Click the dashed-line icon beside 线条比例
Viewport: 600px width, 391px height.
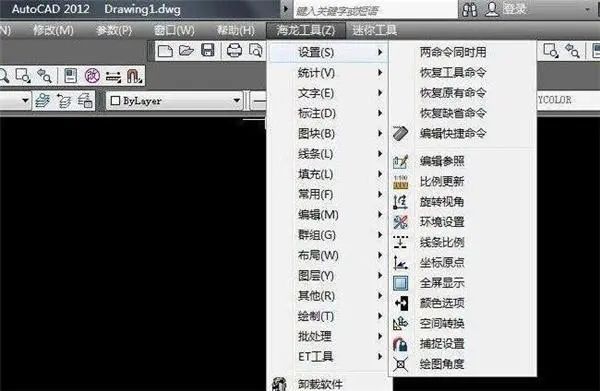pyautogui.click(x=400, y=243)
